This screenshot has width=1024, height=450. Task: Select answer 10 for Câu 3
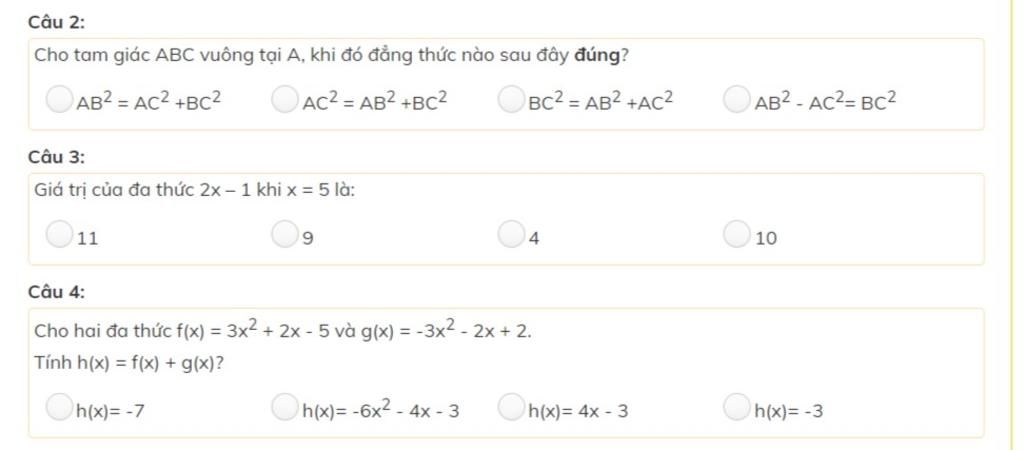click(x=737, y=234)
